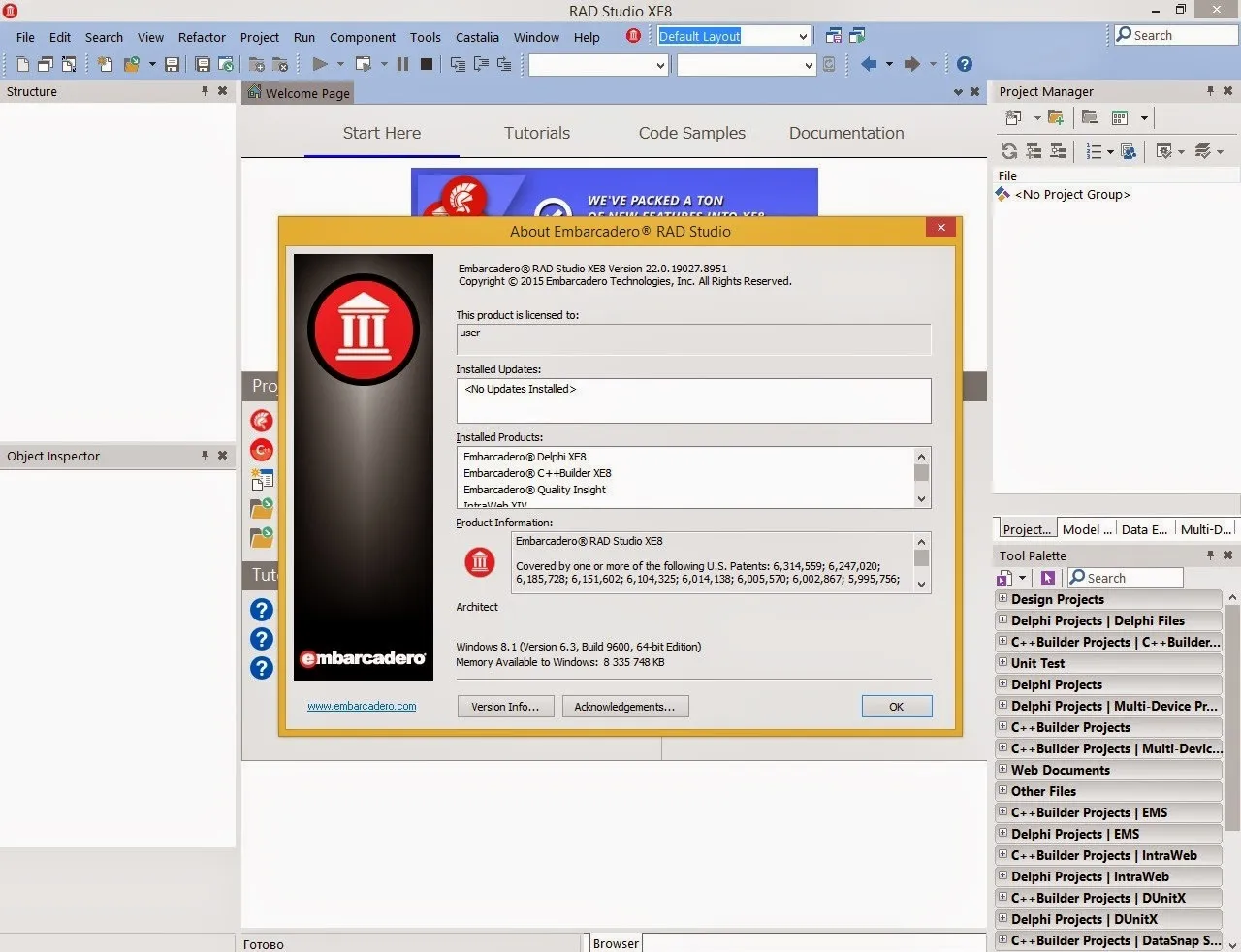The image size is (1241, 952).
Task: Open the Castalia menu
Action: [477, 37]
